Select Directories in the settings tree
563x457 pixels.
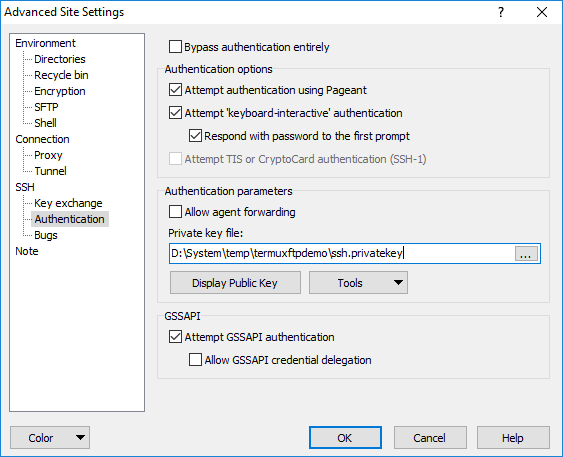(60, 59)
